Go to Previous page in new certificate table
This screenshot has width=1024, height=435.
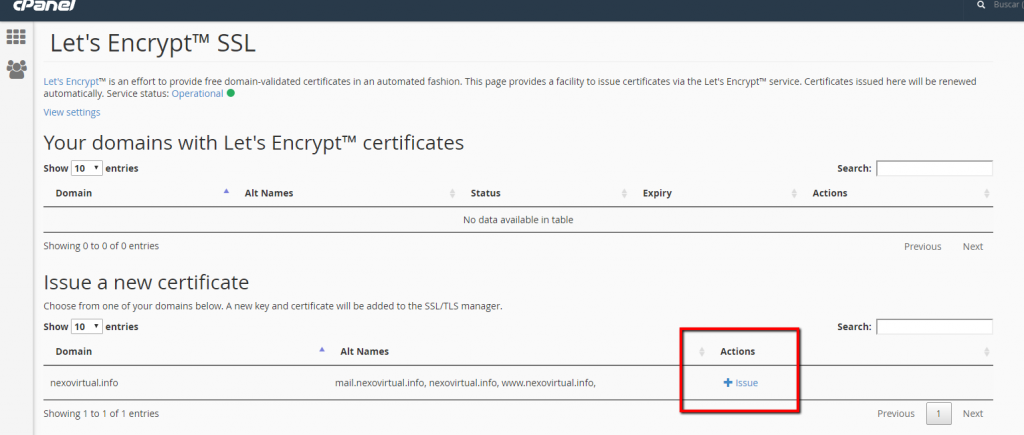click(895, 413)
